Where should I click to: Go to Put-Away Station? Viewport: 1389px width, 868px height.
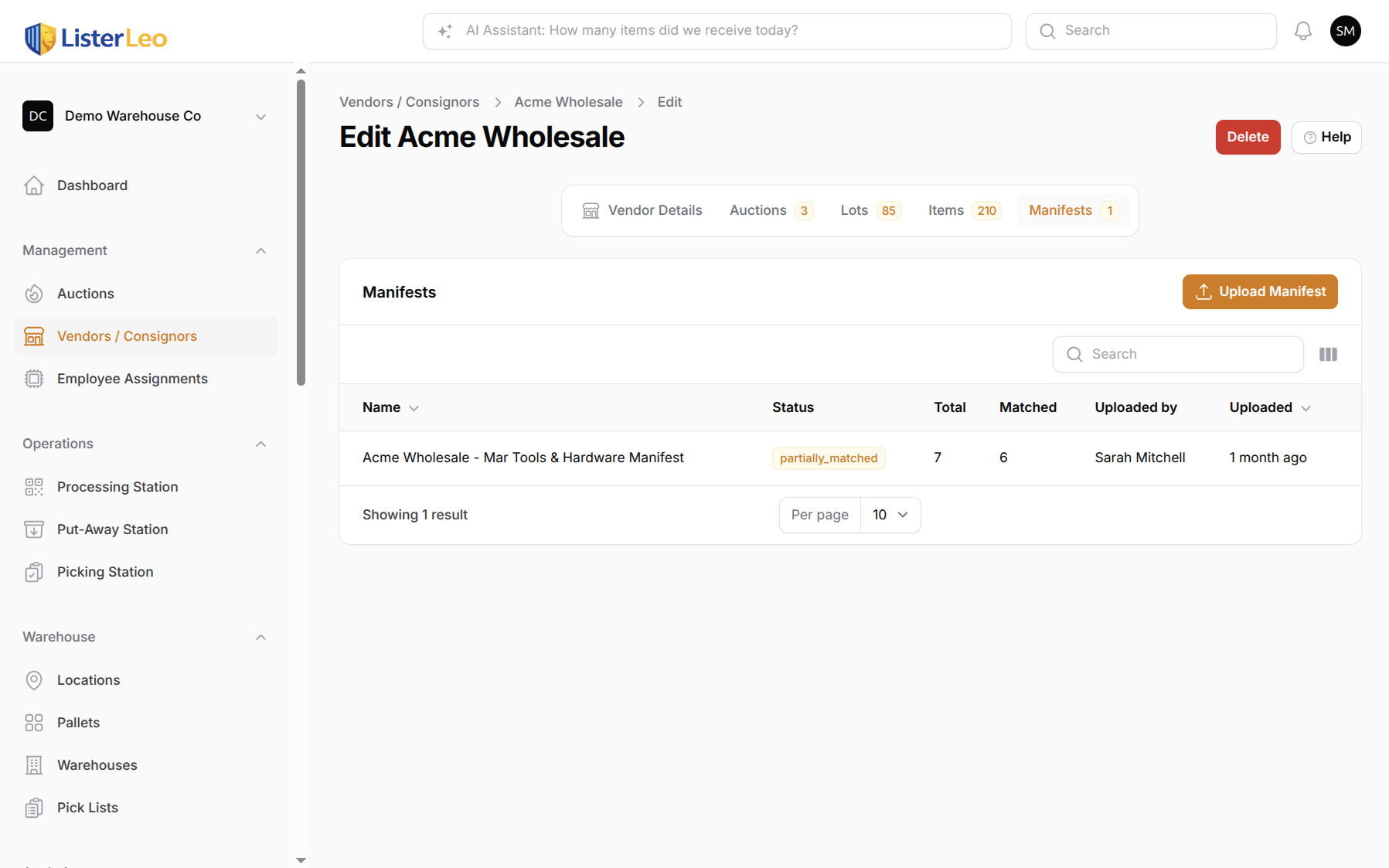(146, 529)
